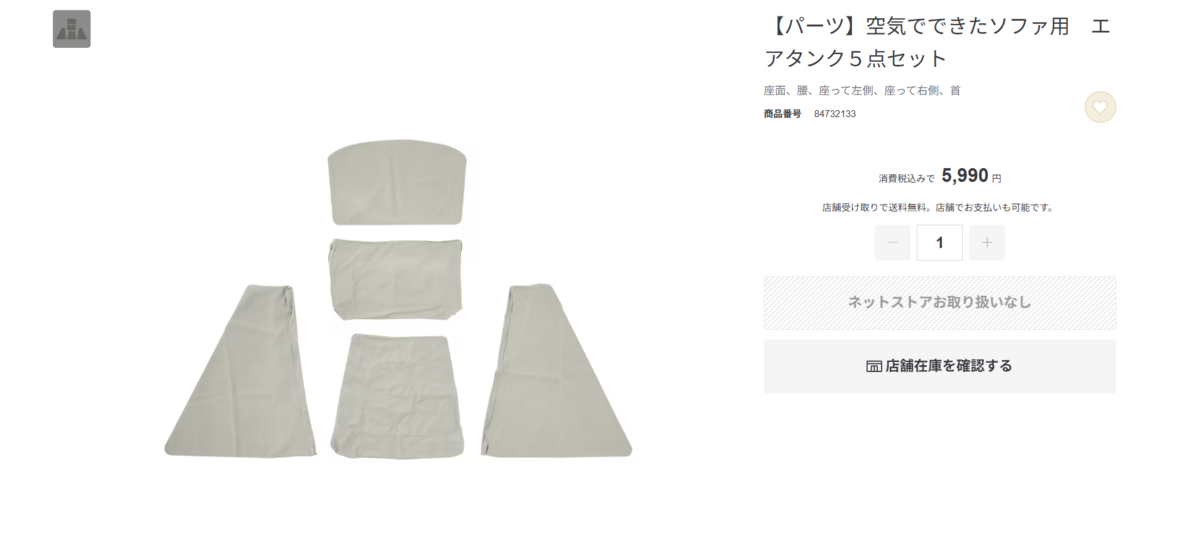Click the right triangular side piece in image
Image resolution: width=1200 pixels, height=537 pixels.
pyautogui.click(x=556, y=371)
